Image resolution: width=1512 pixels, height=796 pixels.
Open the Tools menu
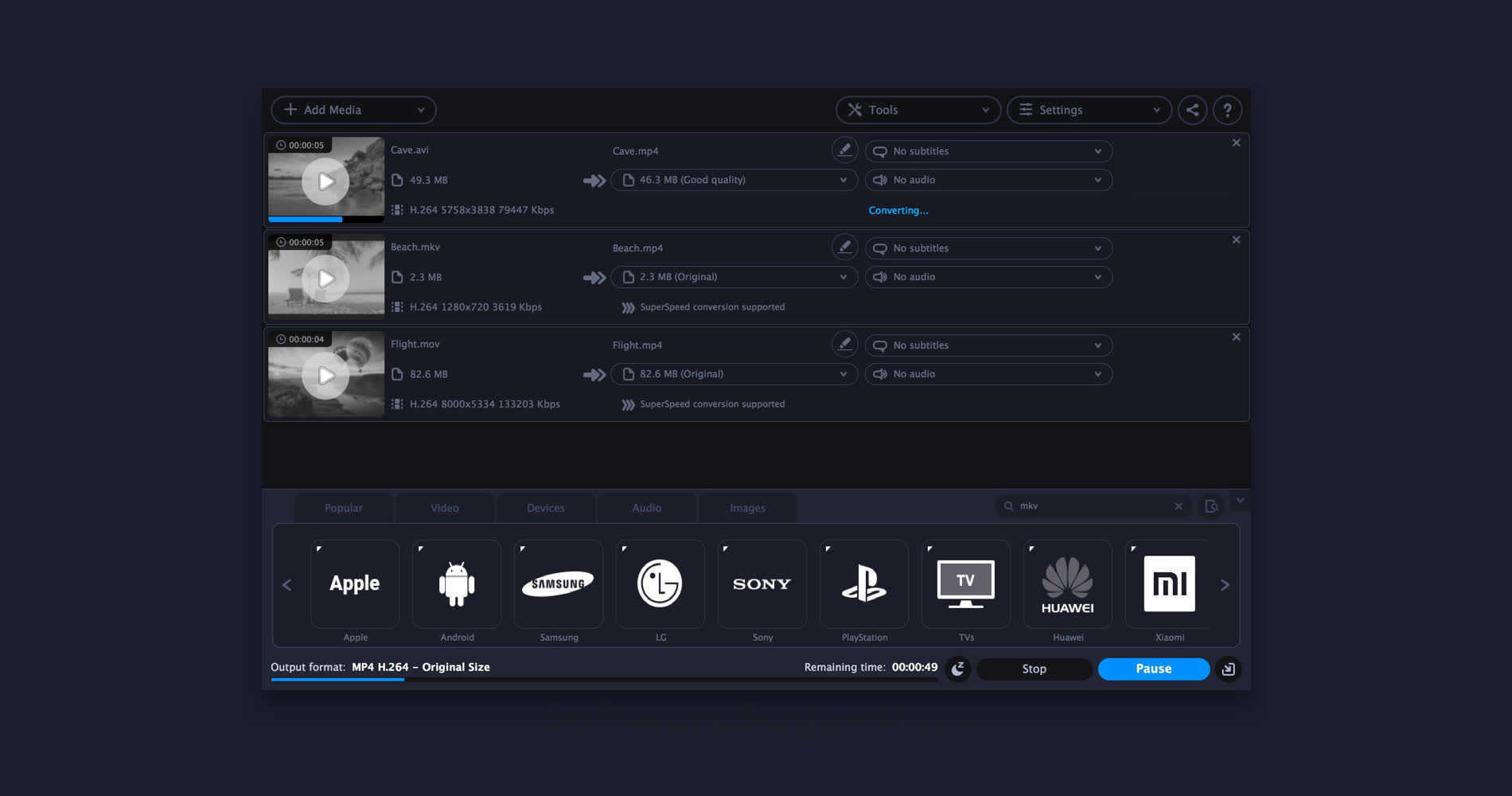918,110
